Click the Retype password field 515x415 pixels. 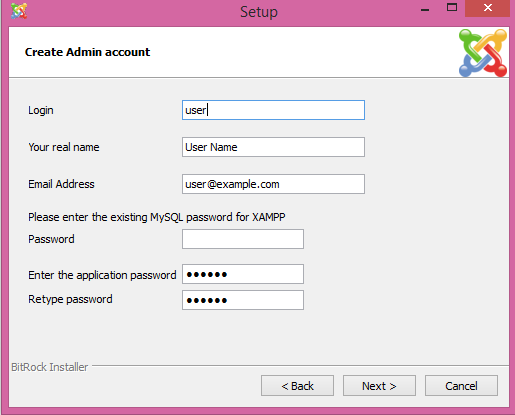click(x=243, y=300)
